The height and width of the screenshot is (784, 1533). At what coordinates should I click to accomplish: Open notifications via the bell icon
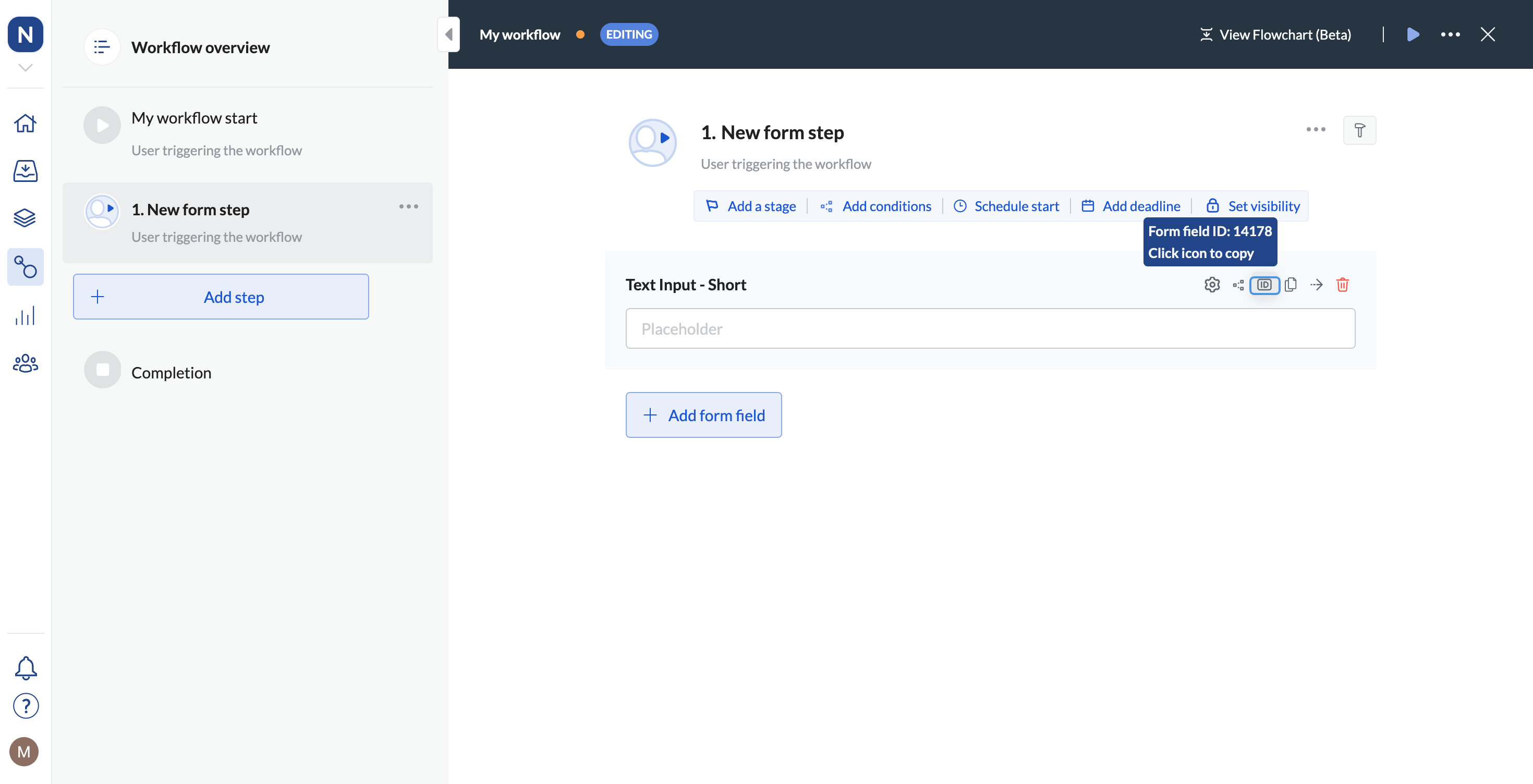pyautogui.click(x=25, y=668)
